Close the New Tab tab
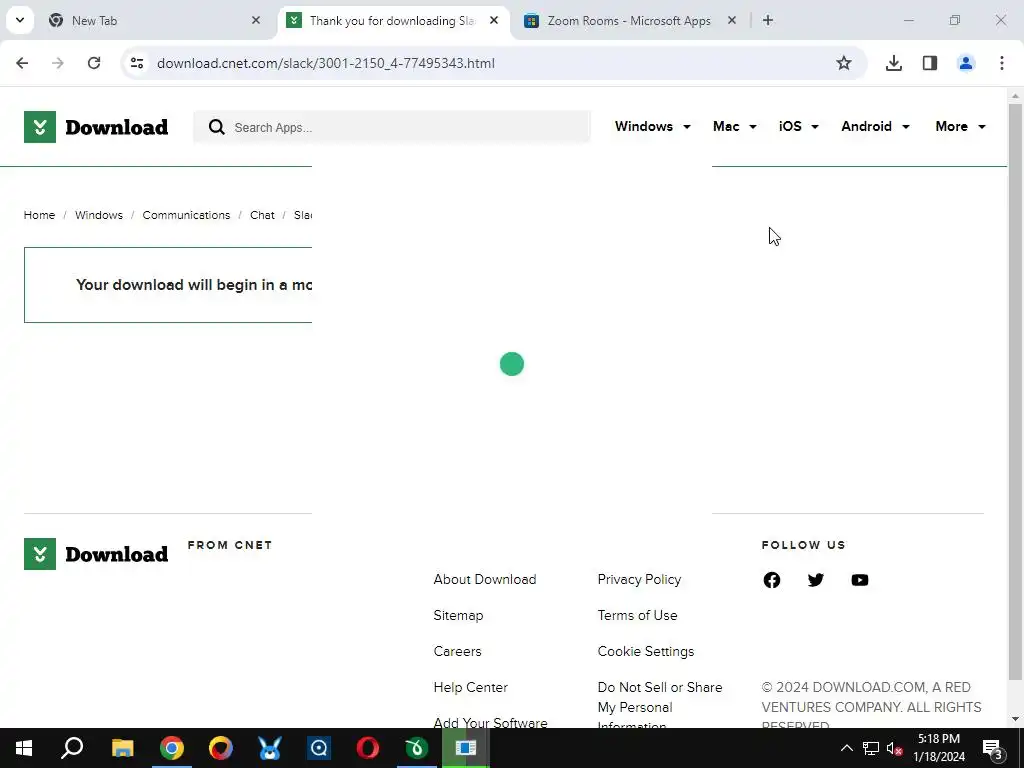This screenshot has width=1024, height=768. coord(256,21)
